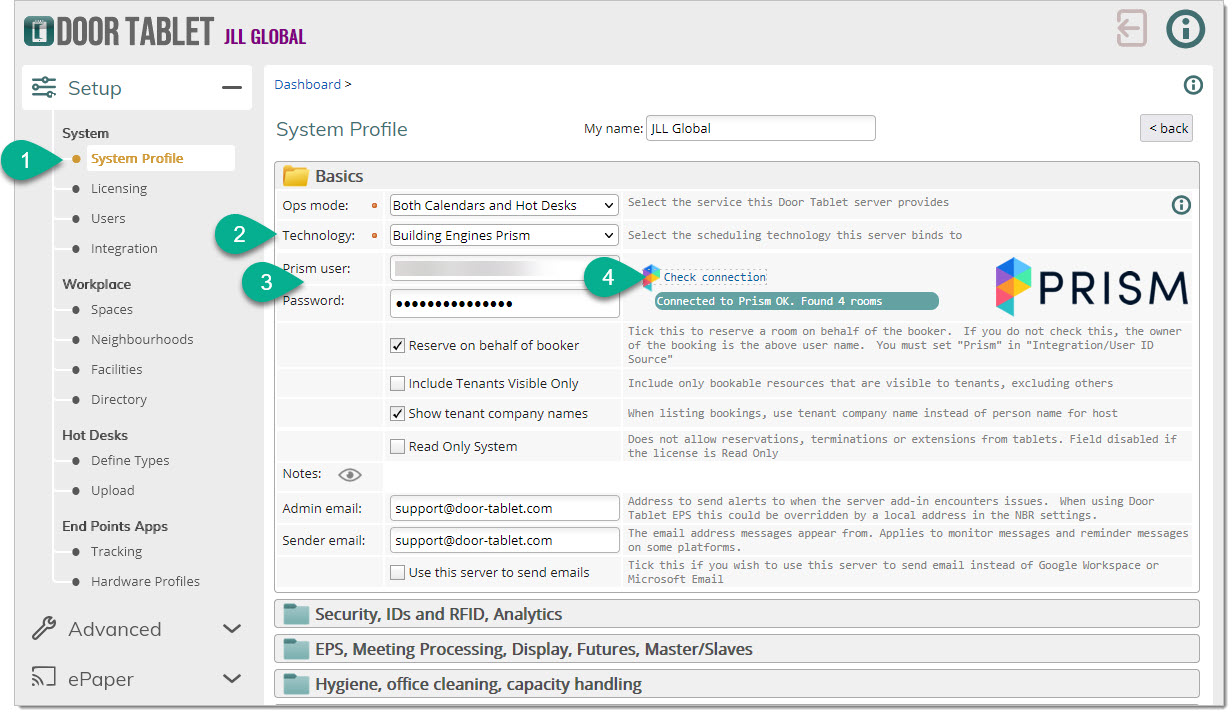Uncheck Reserve on behalf of booker
1232x714 pixels.
click(x=398, y=346)
